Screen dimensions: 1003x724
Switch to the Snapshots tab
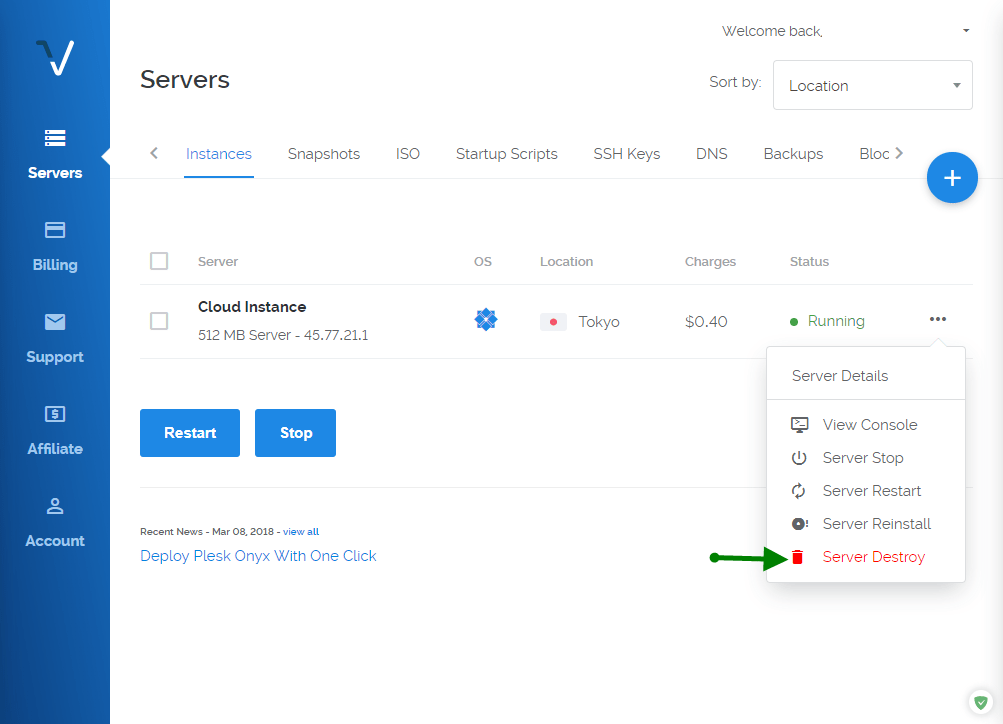[324, 154]
